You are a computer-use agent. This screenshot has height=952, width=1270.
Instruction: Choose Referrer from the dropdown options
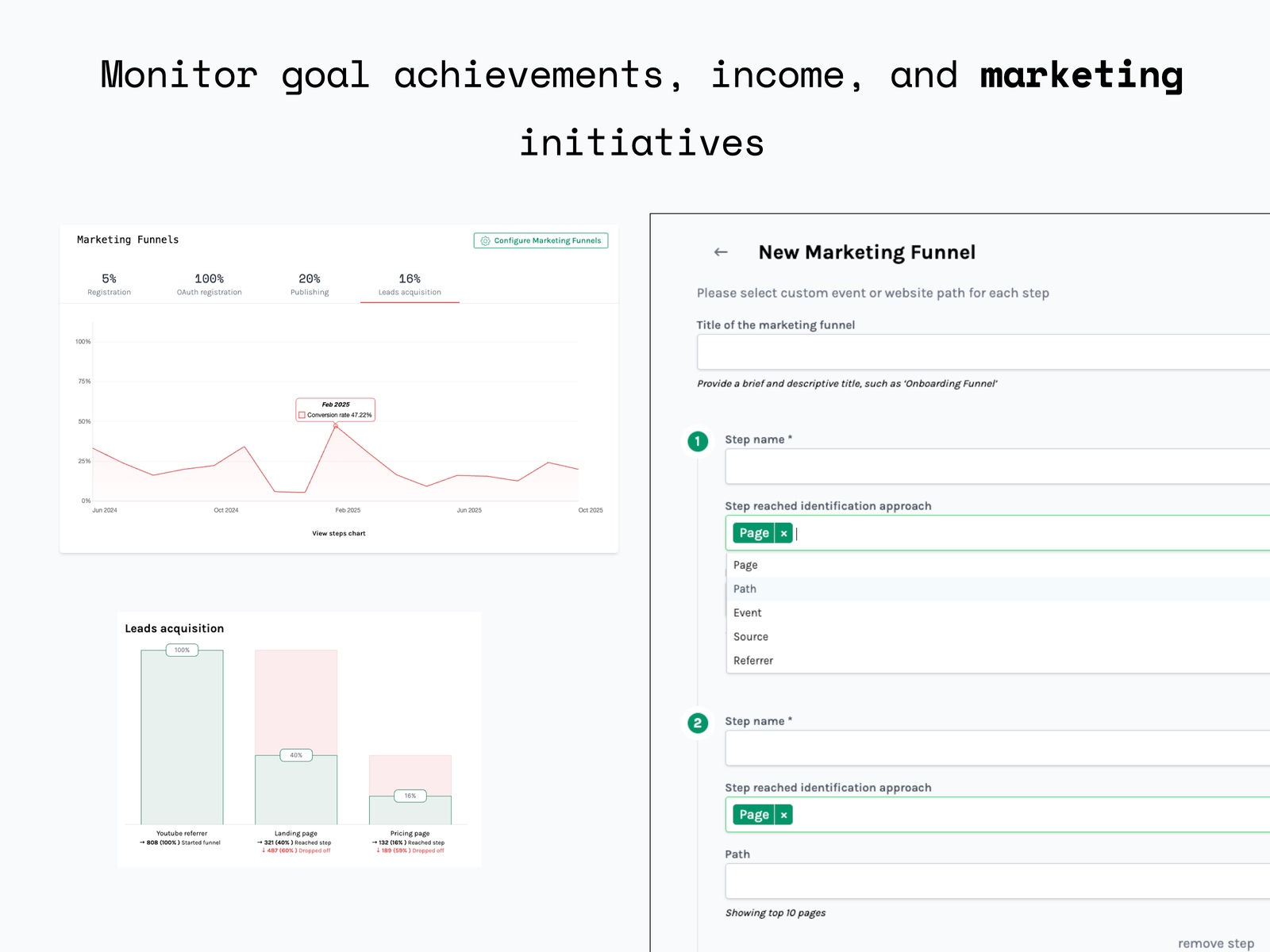[x=752, y=660]
